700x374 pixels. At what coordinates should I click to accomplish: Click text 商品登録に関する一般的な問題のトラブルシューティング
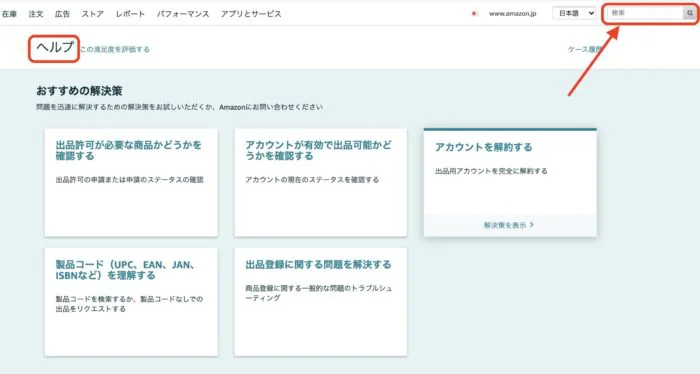tap(318, 293)
